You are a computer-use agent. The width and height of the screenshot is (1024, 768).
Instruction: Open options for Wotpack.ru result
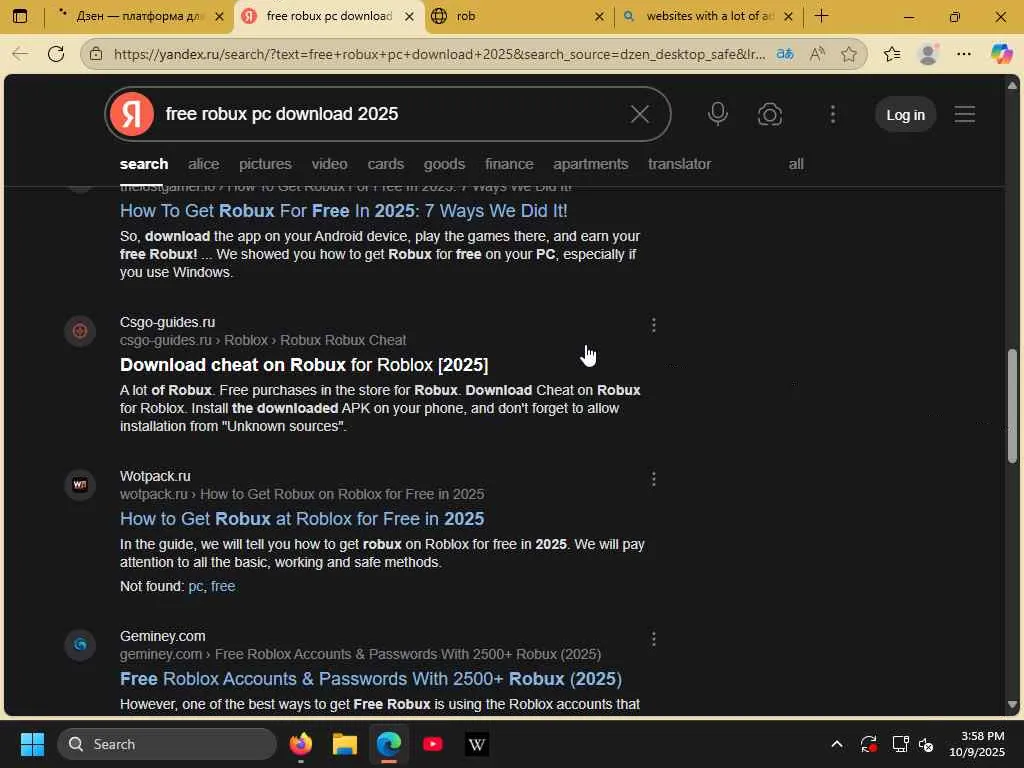tap(654, 479)
